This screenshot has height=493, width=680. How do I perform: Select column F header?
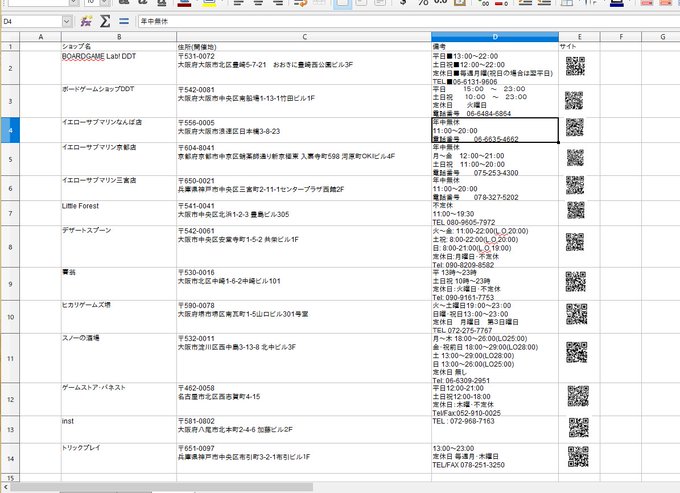click(x=621, y=37)
